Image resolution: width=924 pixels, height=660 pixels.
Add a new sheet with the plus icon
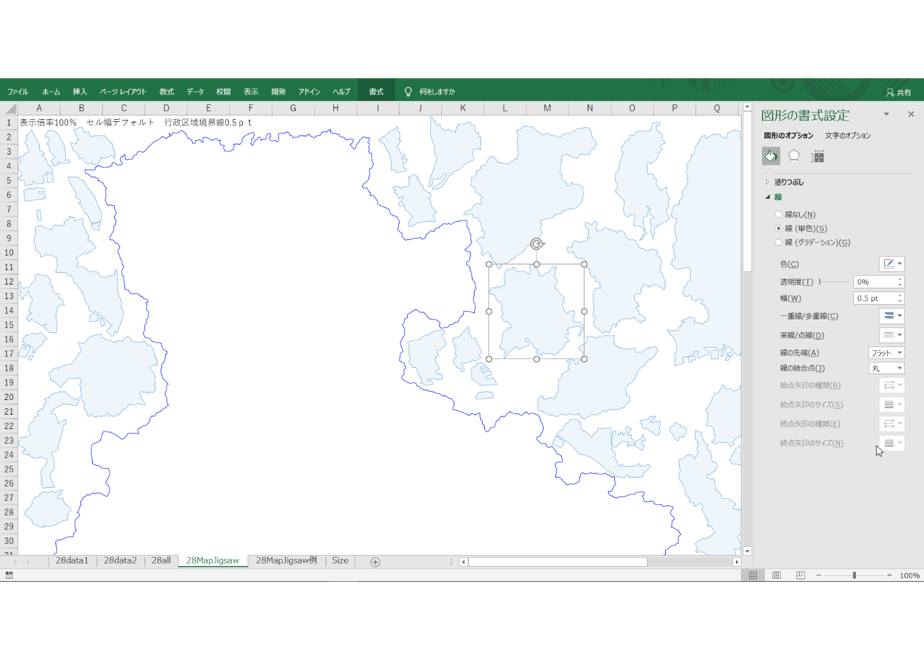click(375, 562)
